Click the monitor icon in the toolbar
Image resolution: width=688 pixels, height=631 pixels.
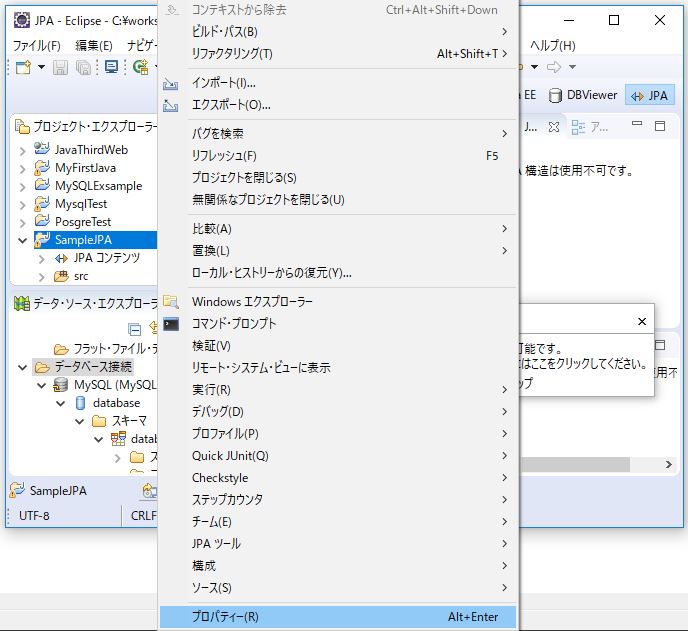pyautogui.click(x=111, y=67)
